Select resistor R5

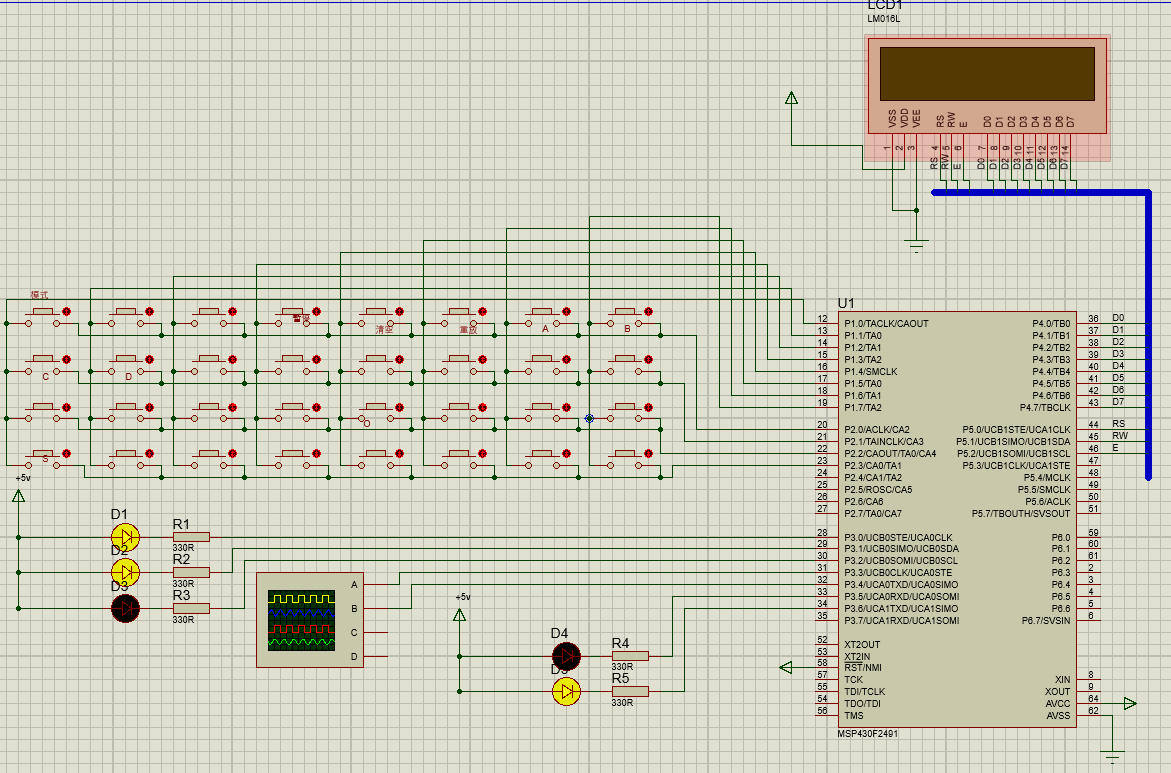(630, 692)
